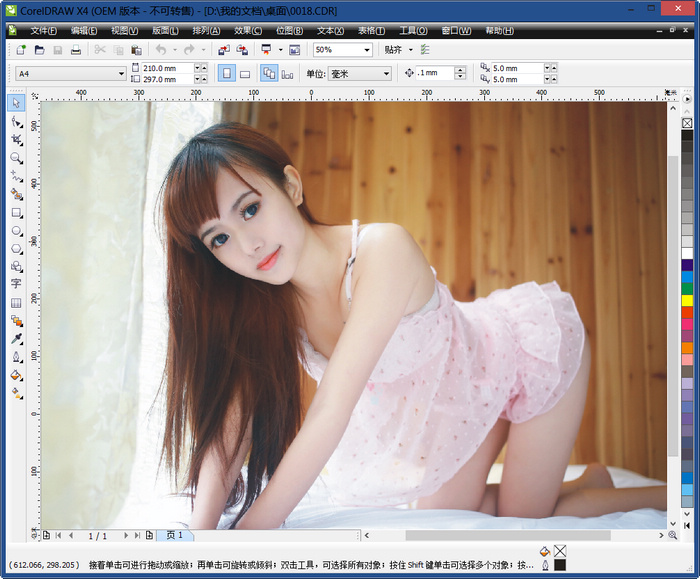Select the Eyedropper tool

[x=17, y=339]
